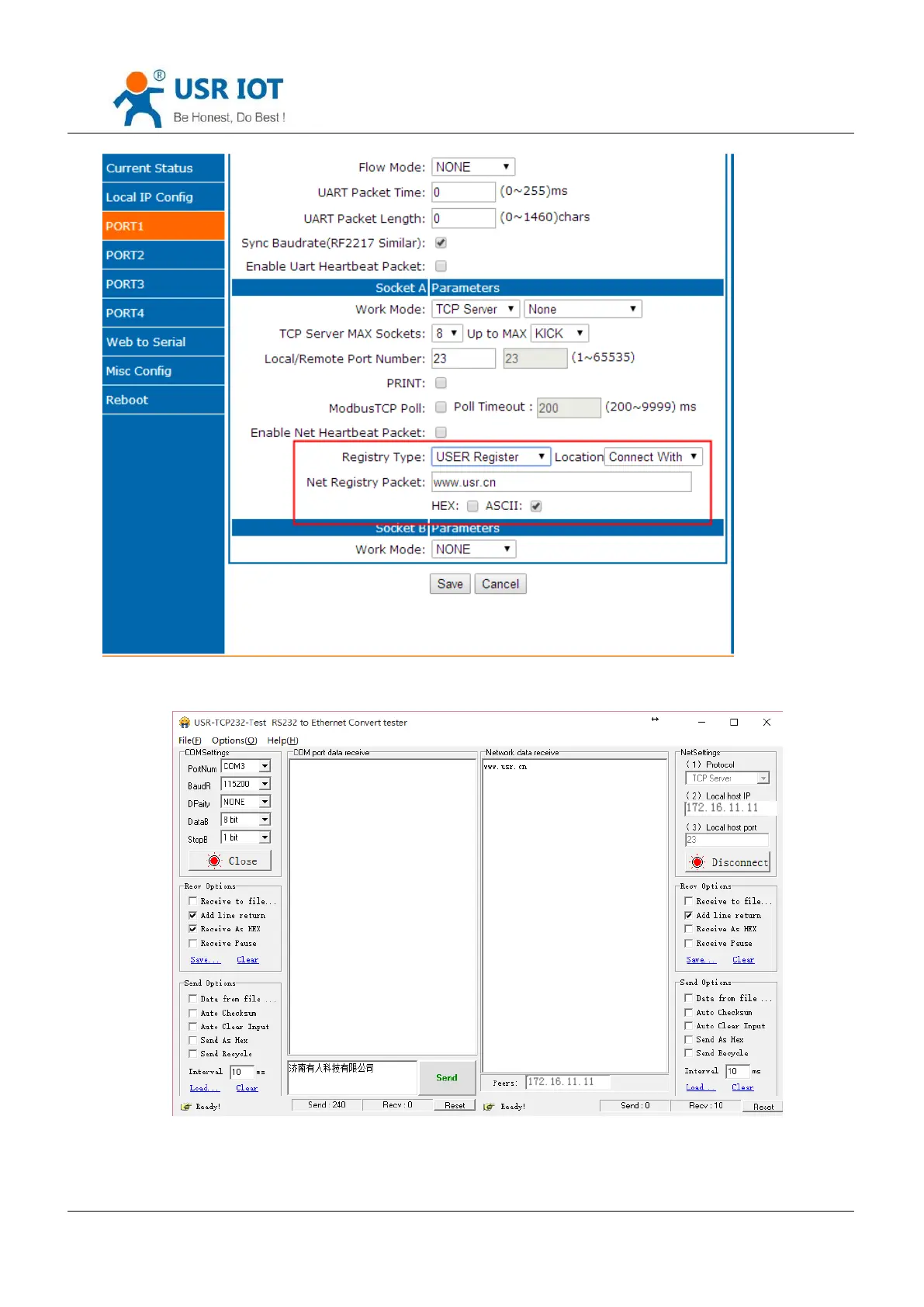924x1307 pixels.
Task: Click the red Disconnect status icon
Action: (x=697, y=862)
